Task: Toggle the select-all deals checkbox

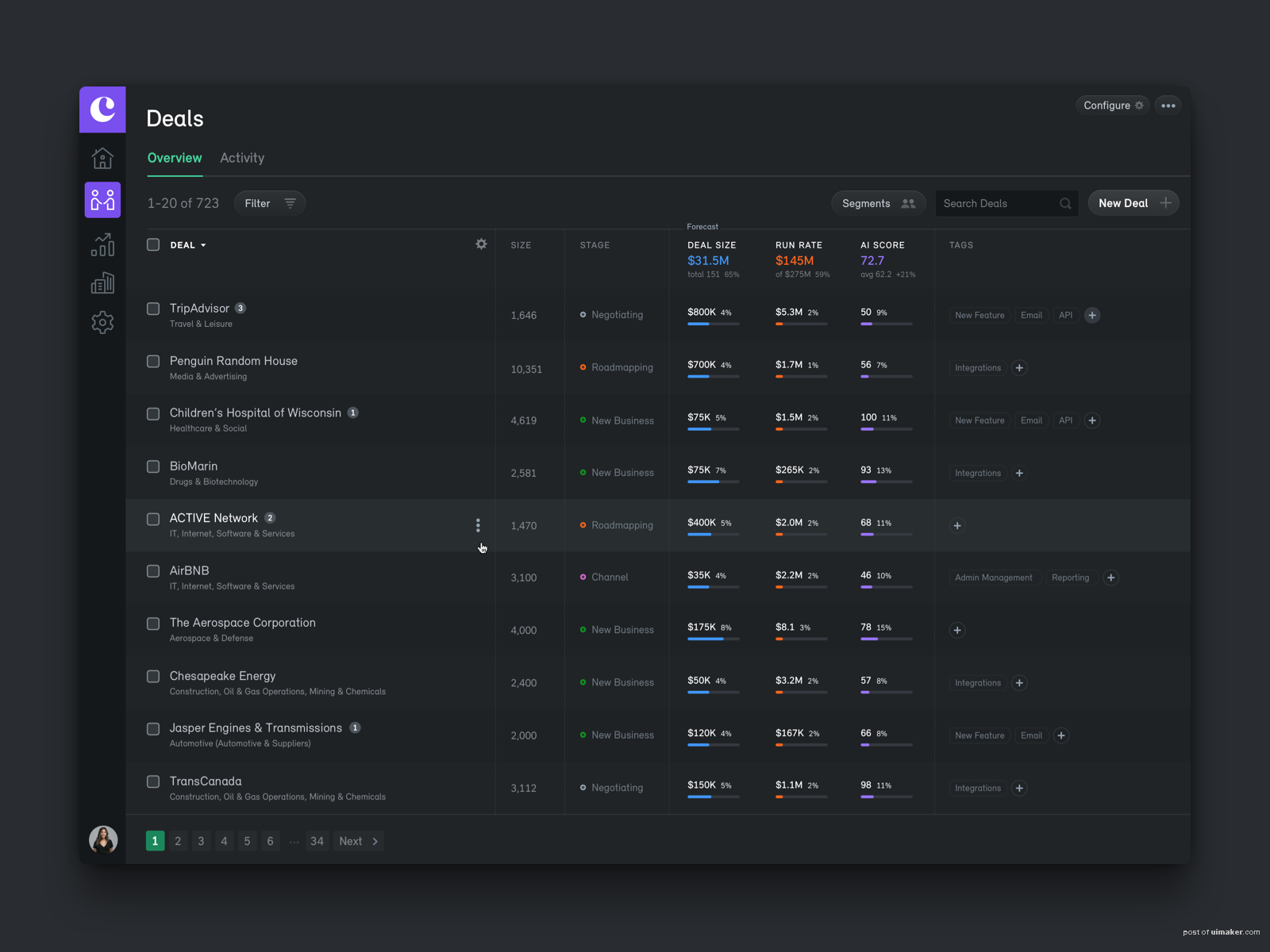Action: tap(153, 245)
